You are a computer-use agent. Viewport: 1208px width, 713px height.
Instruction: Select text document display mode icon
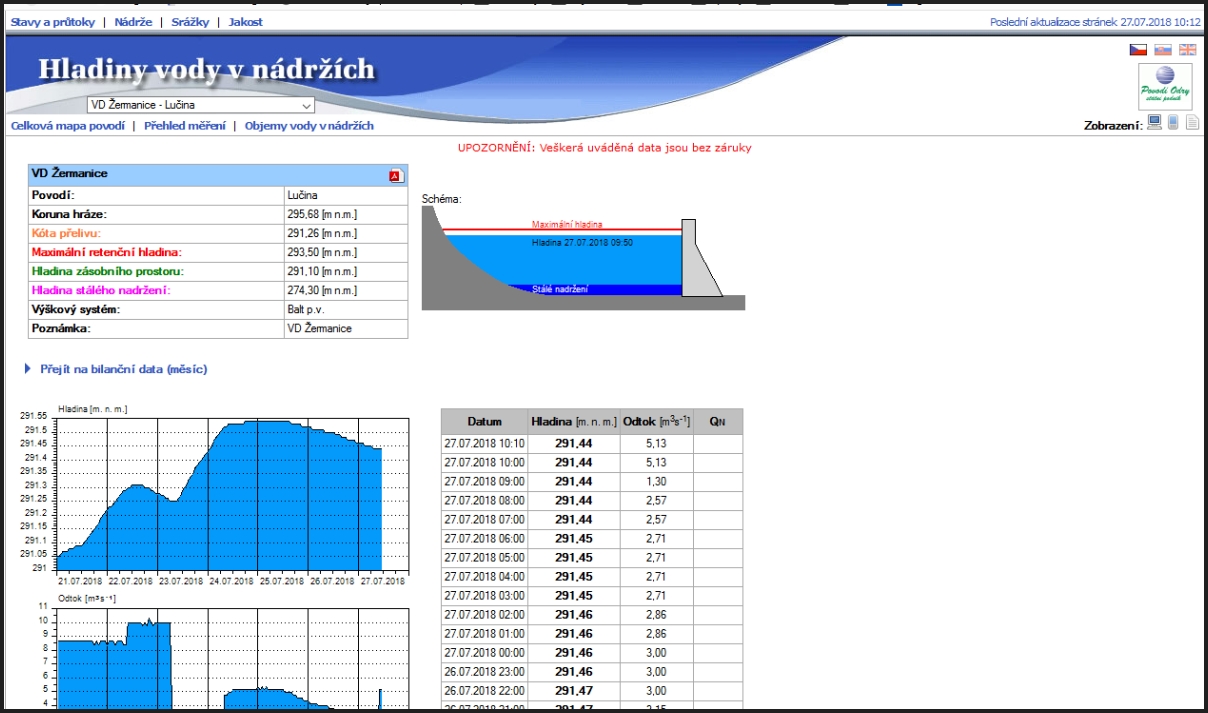1192,123
